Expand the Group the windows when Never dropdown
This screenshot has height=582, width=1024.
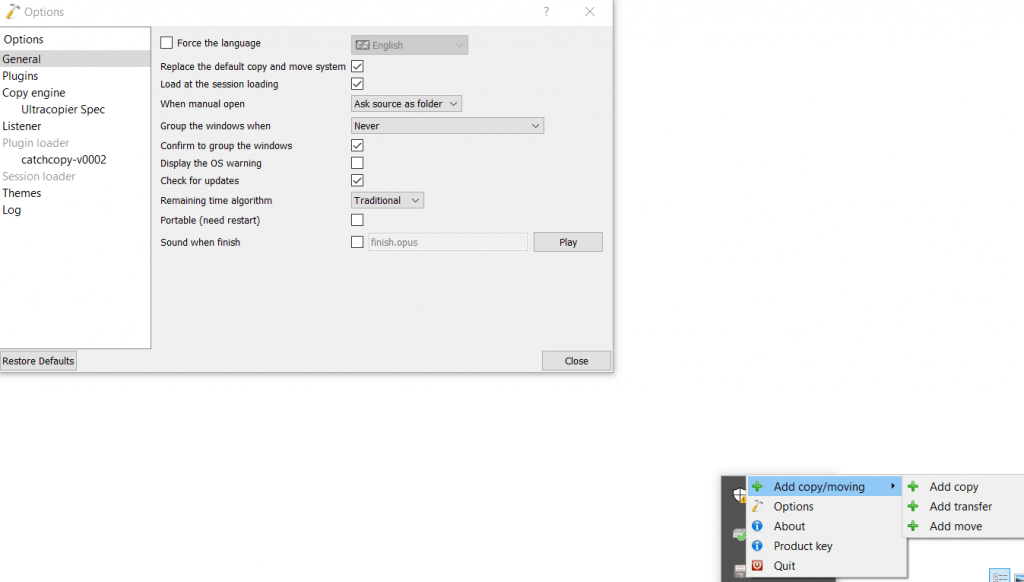tap(447, 125)
